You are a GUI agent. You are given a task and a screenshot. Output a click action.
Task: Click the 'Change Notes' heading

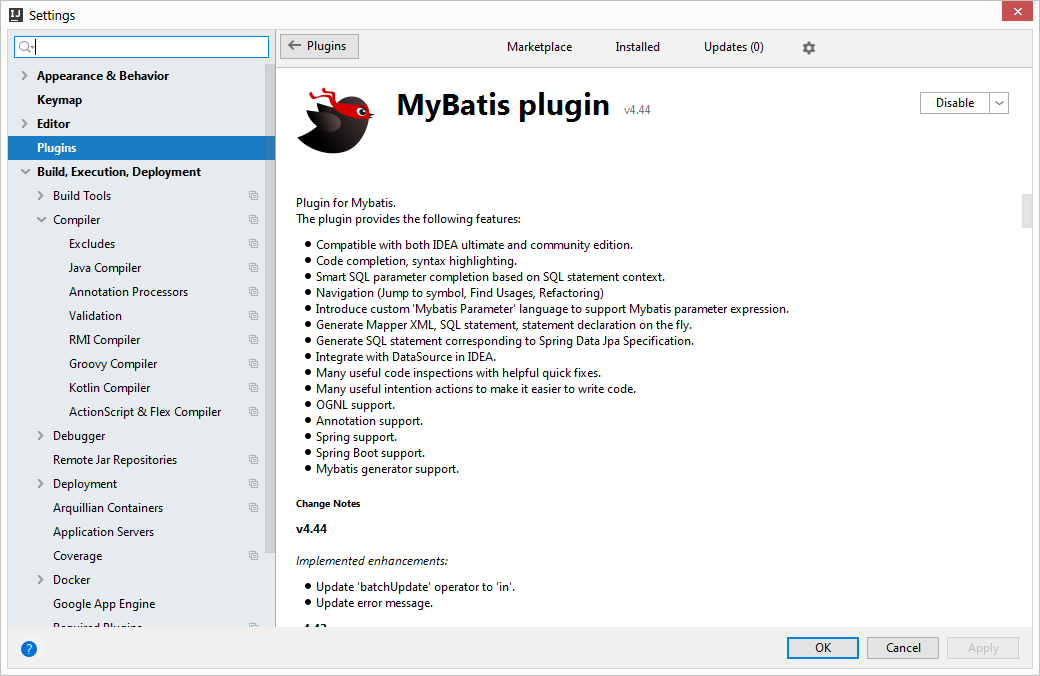tap(328, 504)
